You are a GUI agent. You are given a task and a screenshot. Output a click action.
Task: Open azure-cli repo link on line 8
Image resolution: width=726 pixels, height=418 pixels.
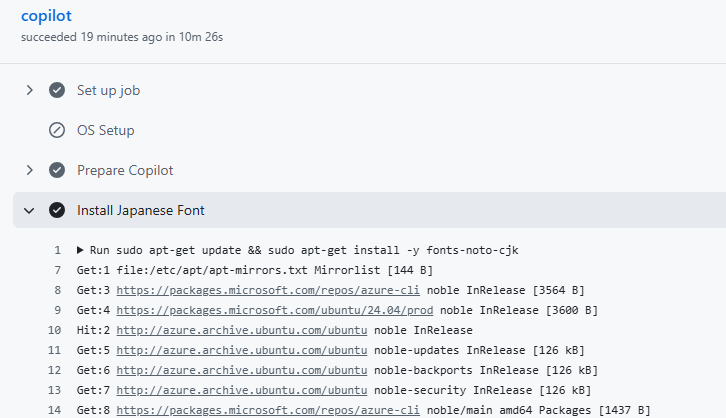268,290
